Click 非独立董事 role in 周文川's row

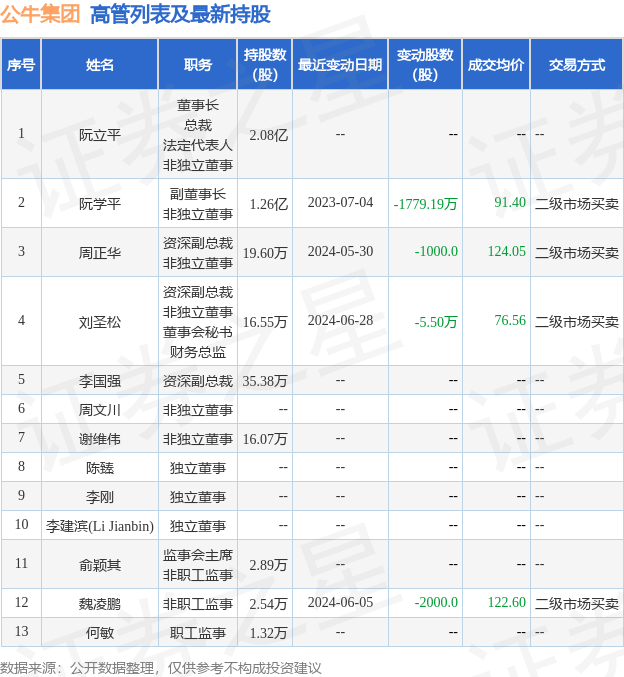pyautogui.click(x=198, y=410)
